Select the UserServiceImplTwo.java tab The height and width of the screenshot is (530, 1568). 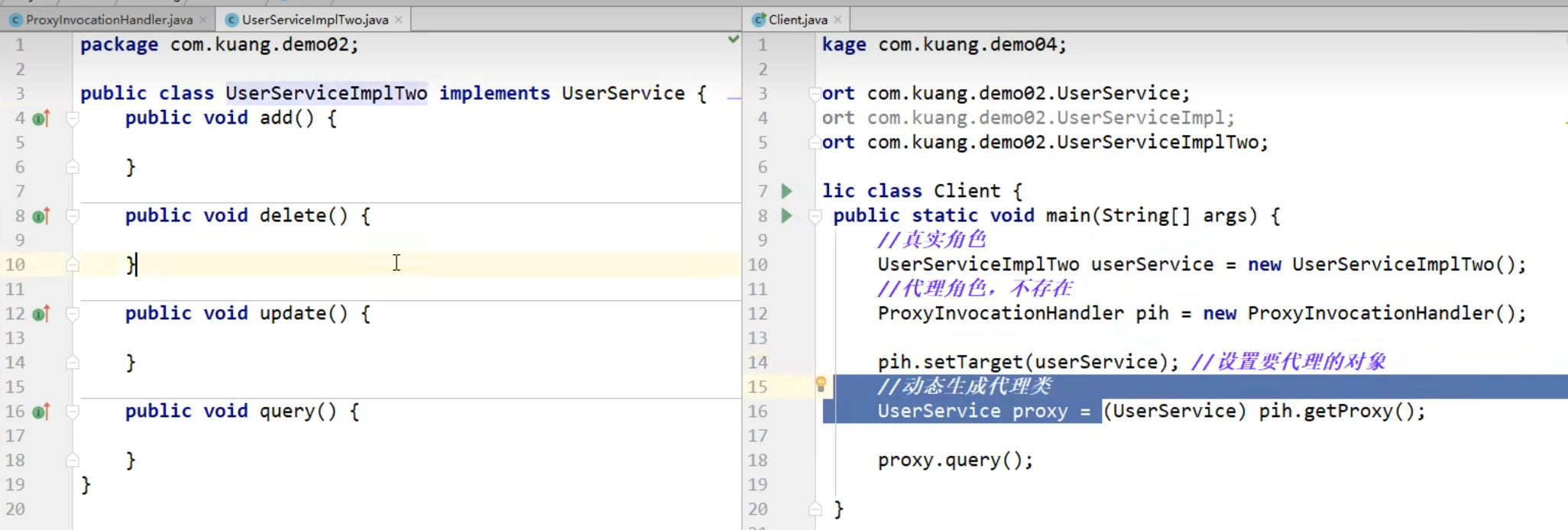[x=314, y=19]
